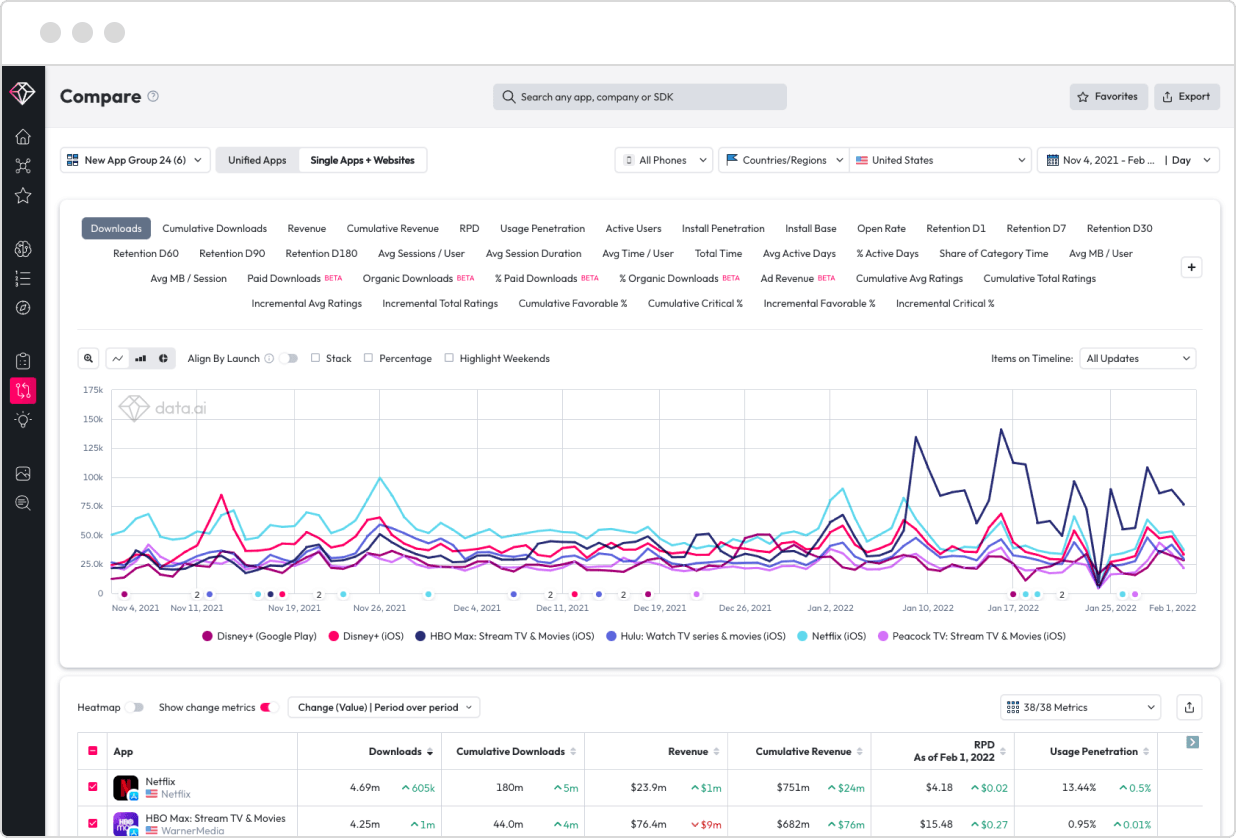This screenshot has width=1236, height=838.
Task: Toggle the select-all apps checkbox in header
Action: coord(93,751)
